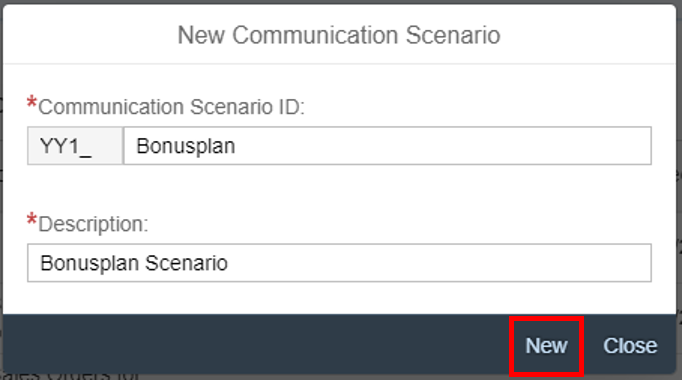Viewport: 682px width, 380px height.
Task: Click the YY1_ prefix box
Action: [x=75, y=146]
